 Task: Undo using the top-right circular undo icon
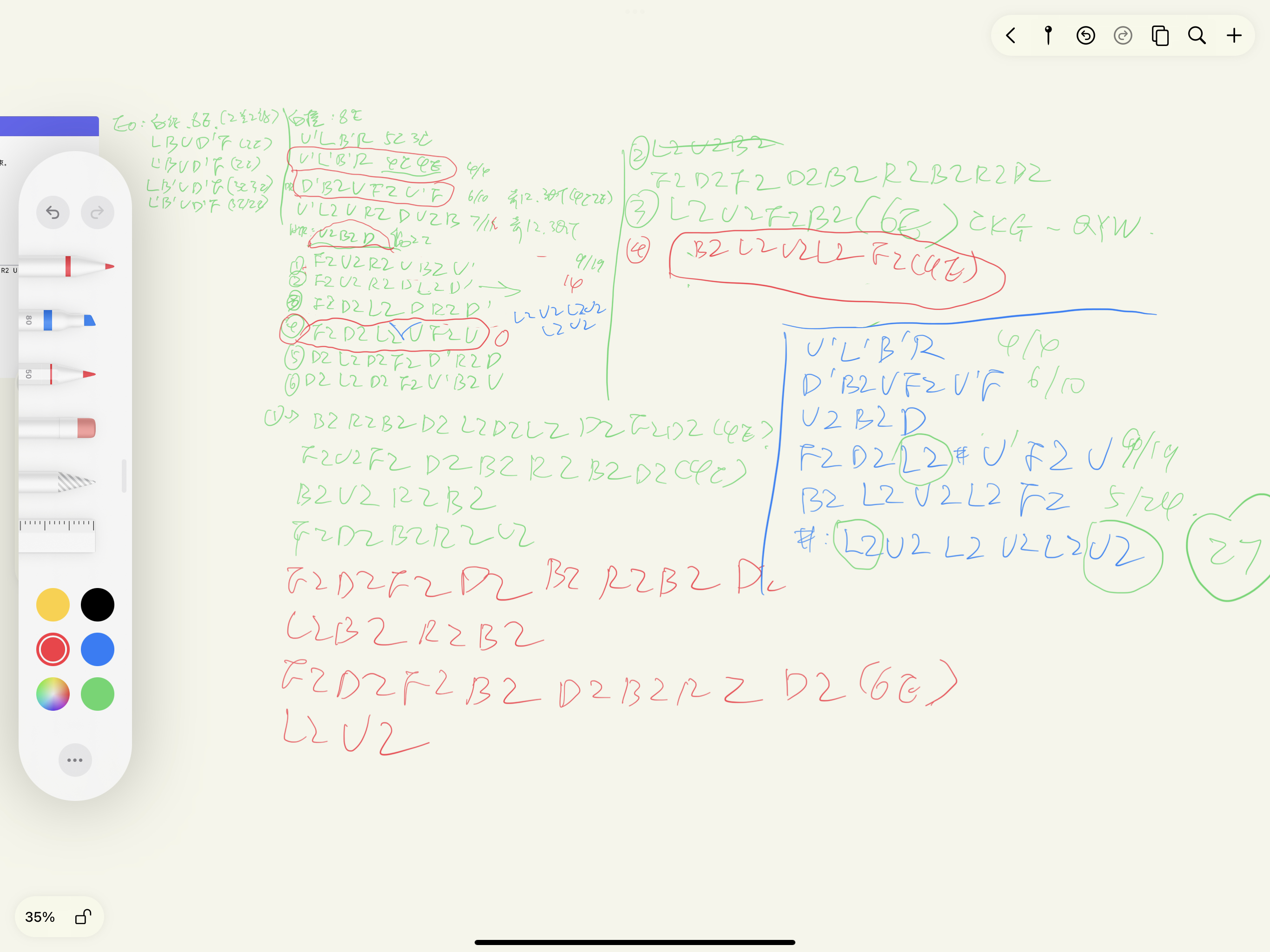click(x=1086, y=36)
